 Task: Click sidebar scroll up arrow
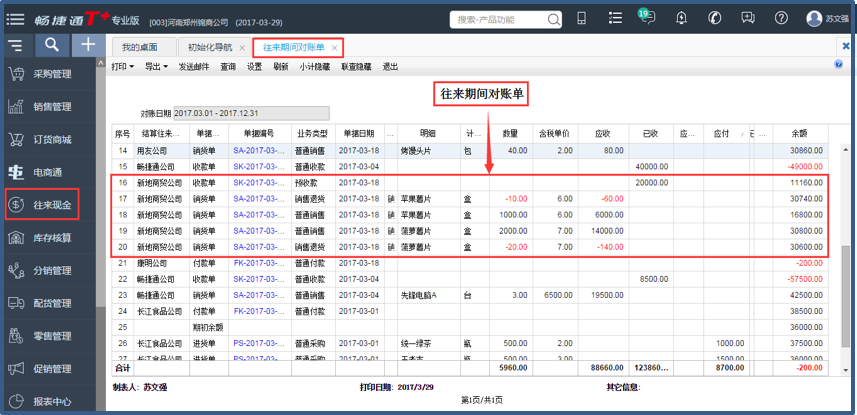[x=101, y=64]
